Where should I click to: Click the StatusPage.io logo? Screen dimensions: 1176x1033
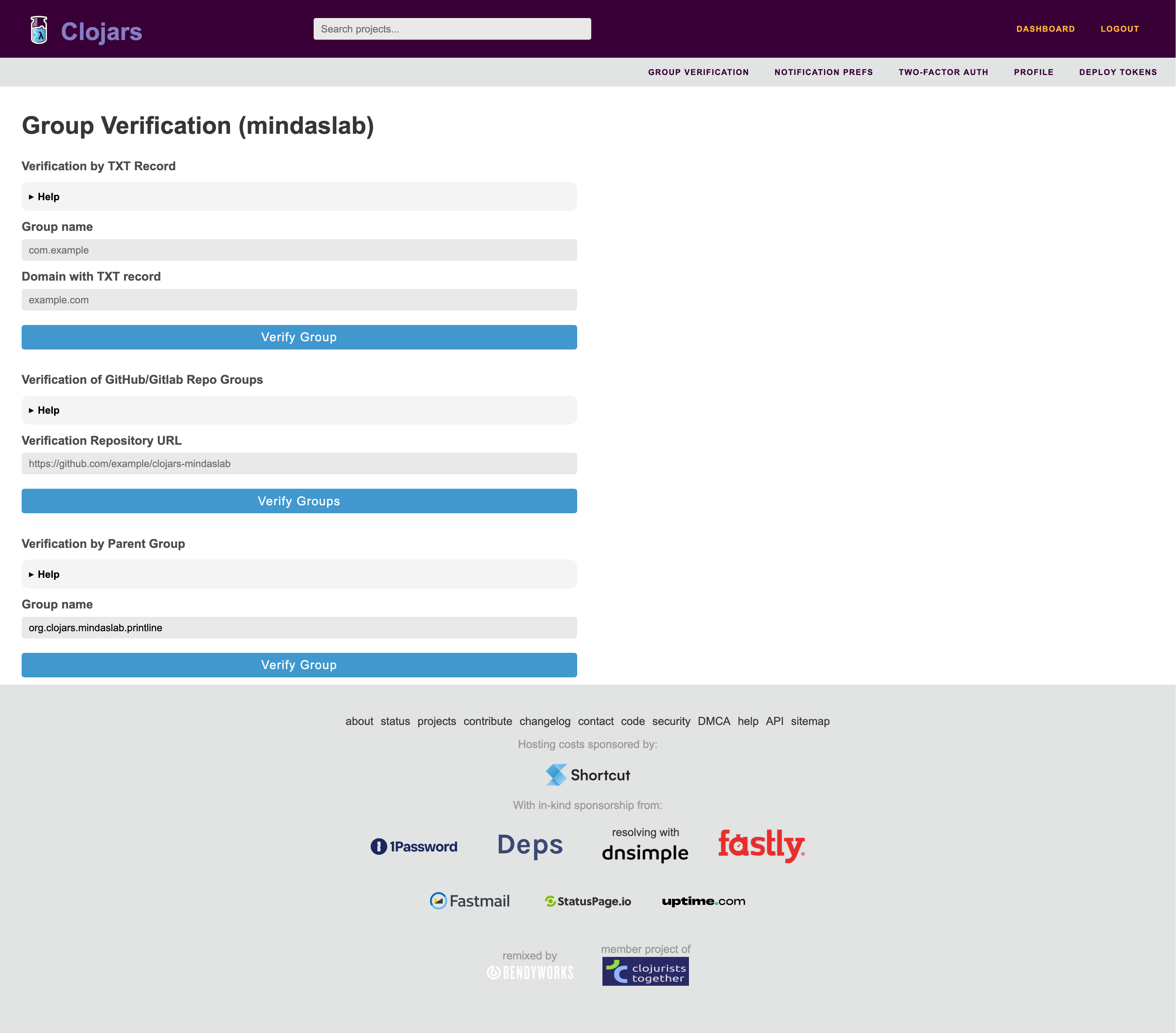pyautogui.click(x=587, y=901)
